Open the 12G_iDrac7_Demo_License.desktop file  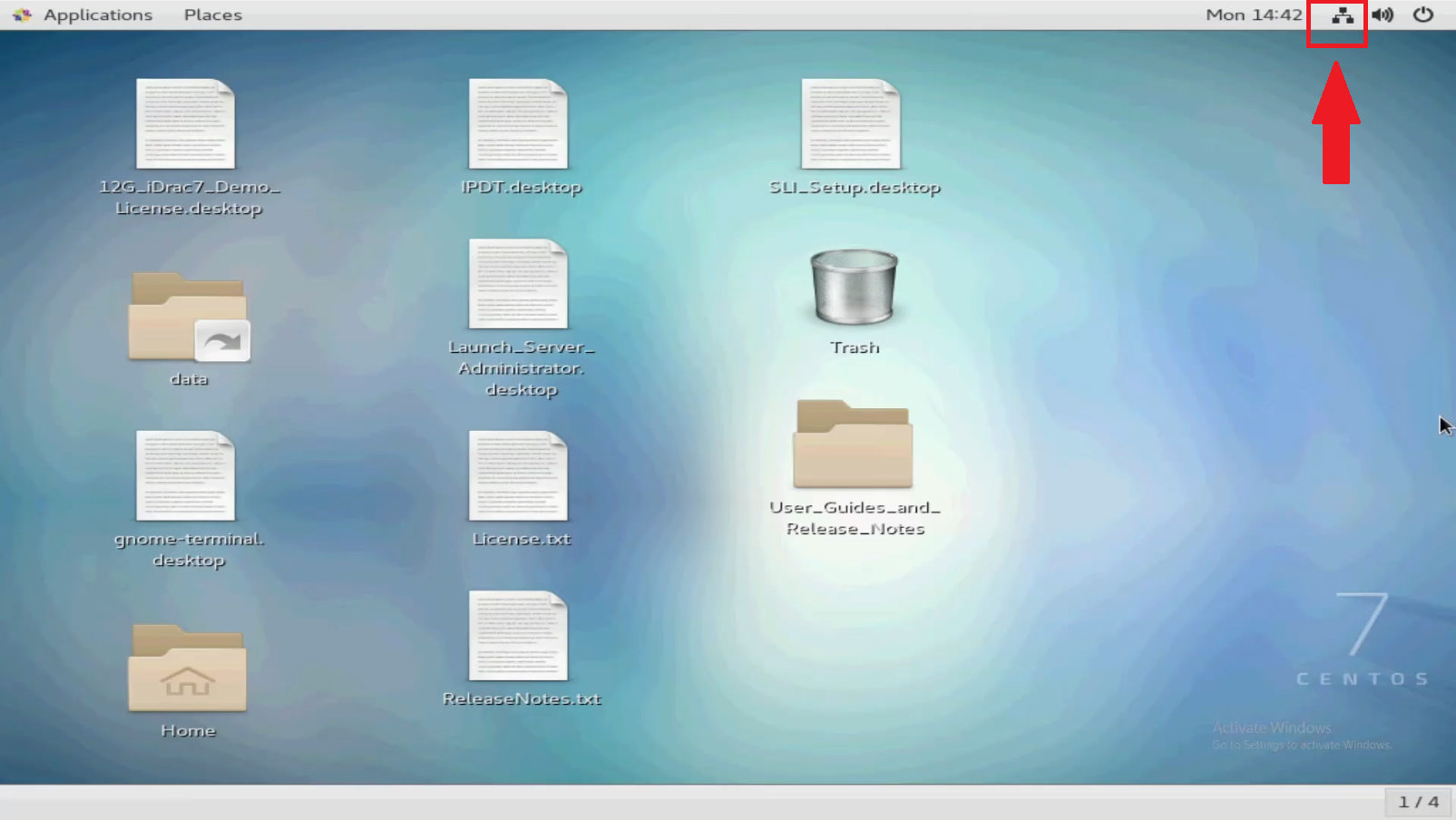[x=186, y=124]
